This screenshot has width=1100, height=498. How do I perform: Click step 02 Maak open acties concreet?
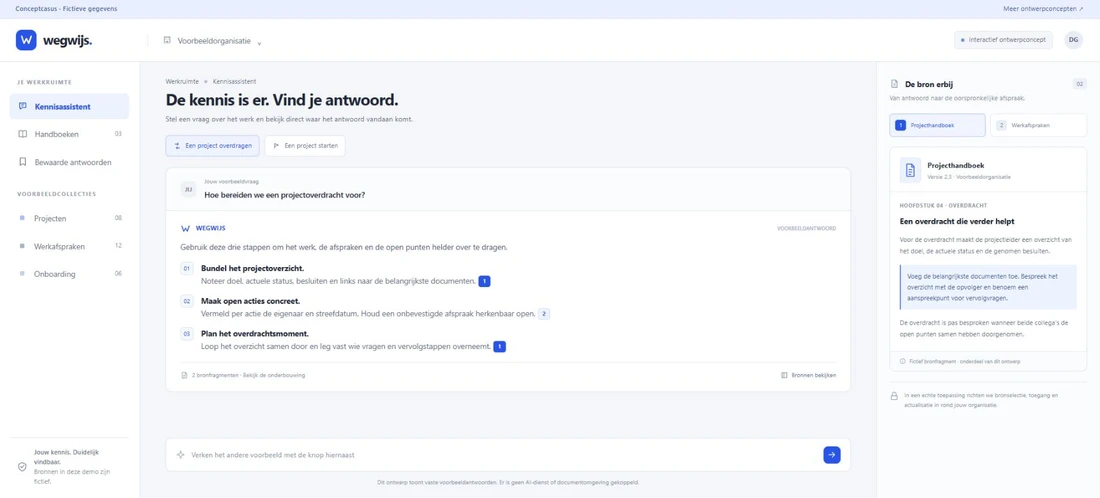tap(250, 301)
